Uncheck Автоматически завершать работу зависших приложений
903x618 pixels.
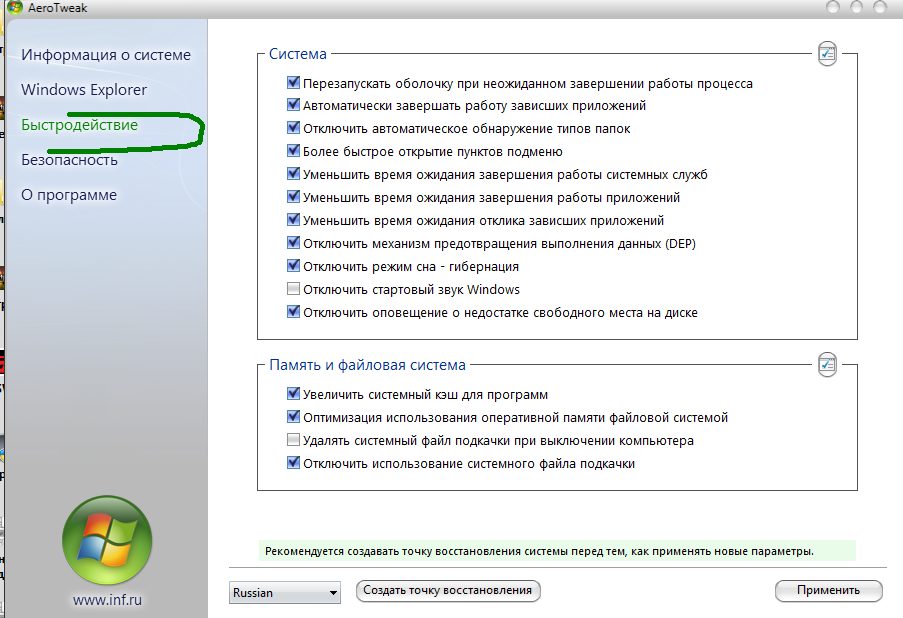pyautogui.click(x=293, y=105)
